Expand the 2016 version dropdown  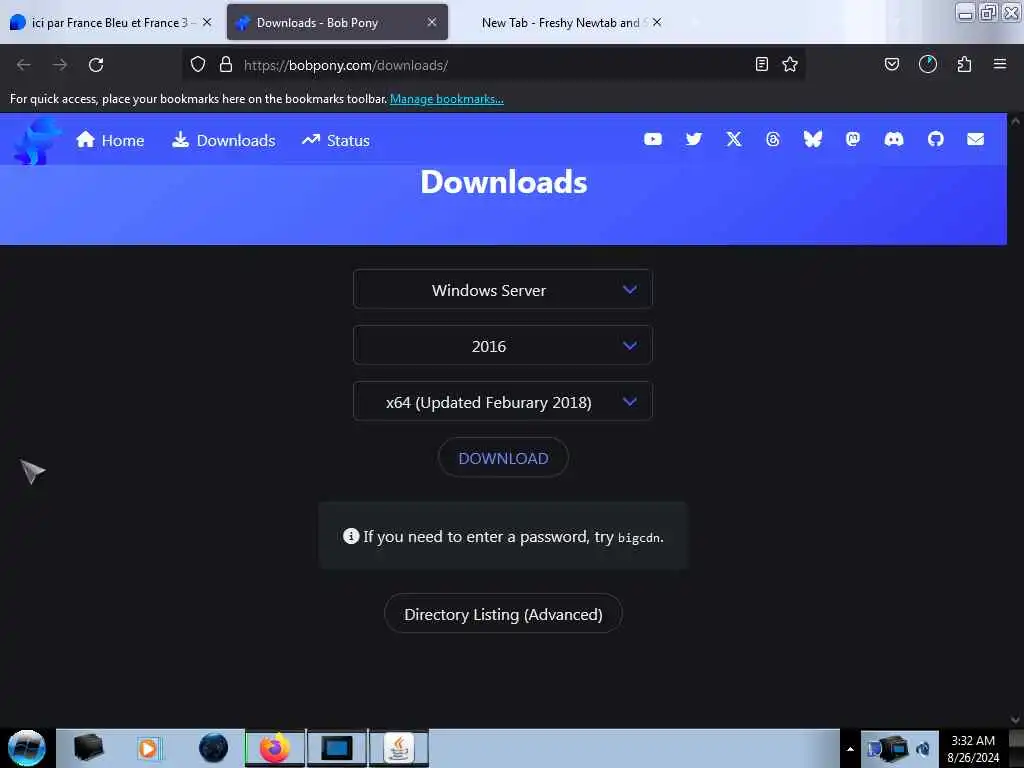[x=502, y=345]
